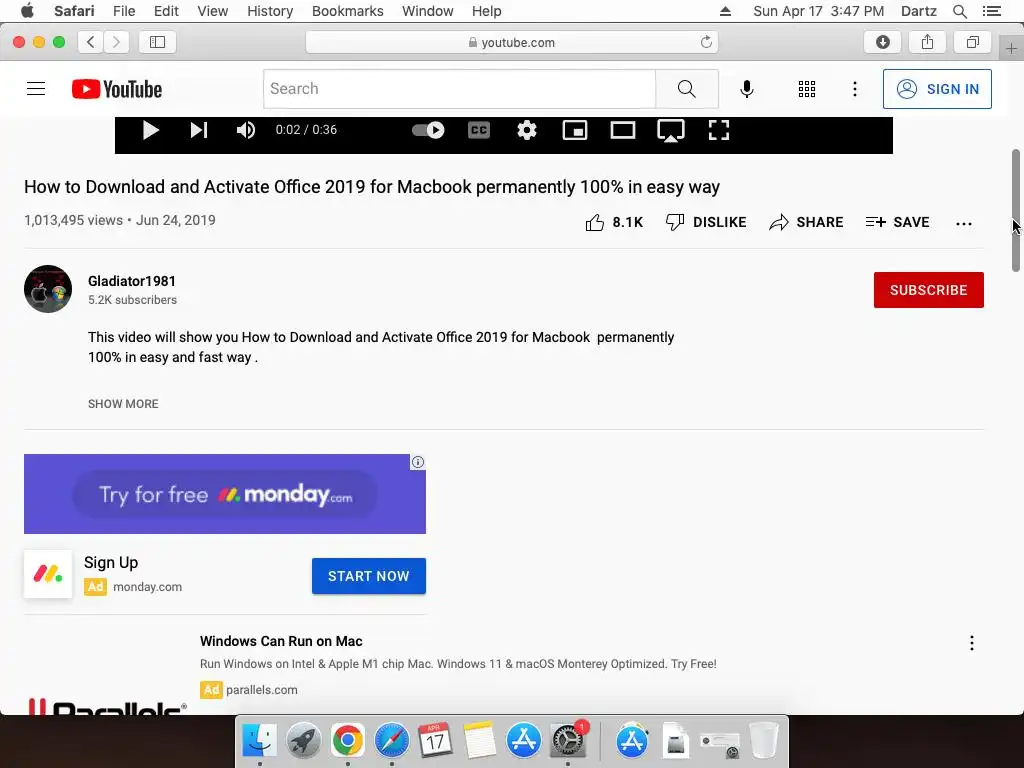Open a new Safari tab
Image resolution: width=1024 pixels, height=768 pixels.
pyautogui.click(x=1011, y=48)
